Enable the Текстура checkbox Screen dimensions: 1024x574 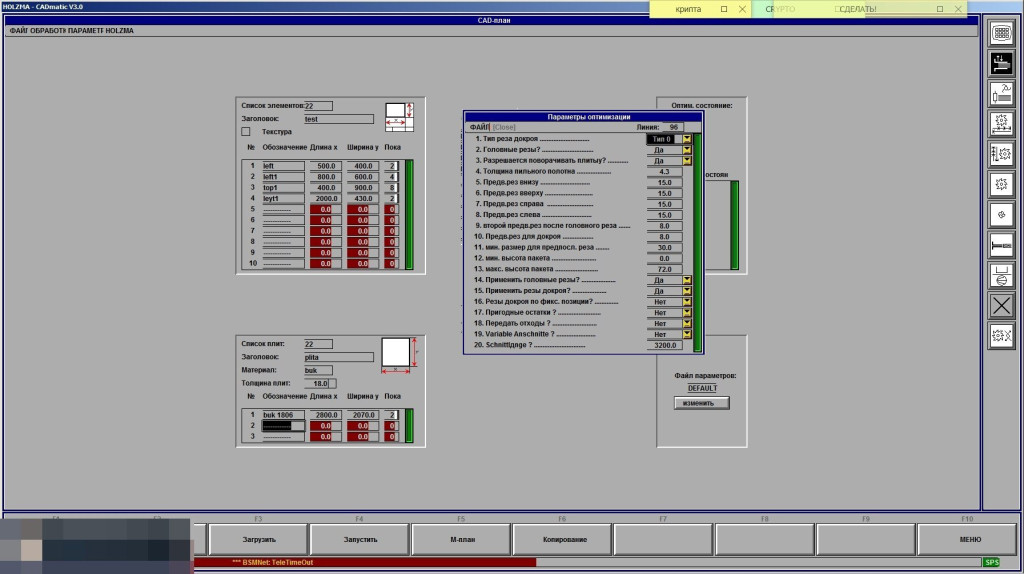pos(246,131)
